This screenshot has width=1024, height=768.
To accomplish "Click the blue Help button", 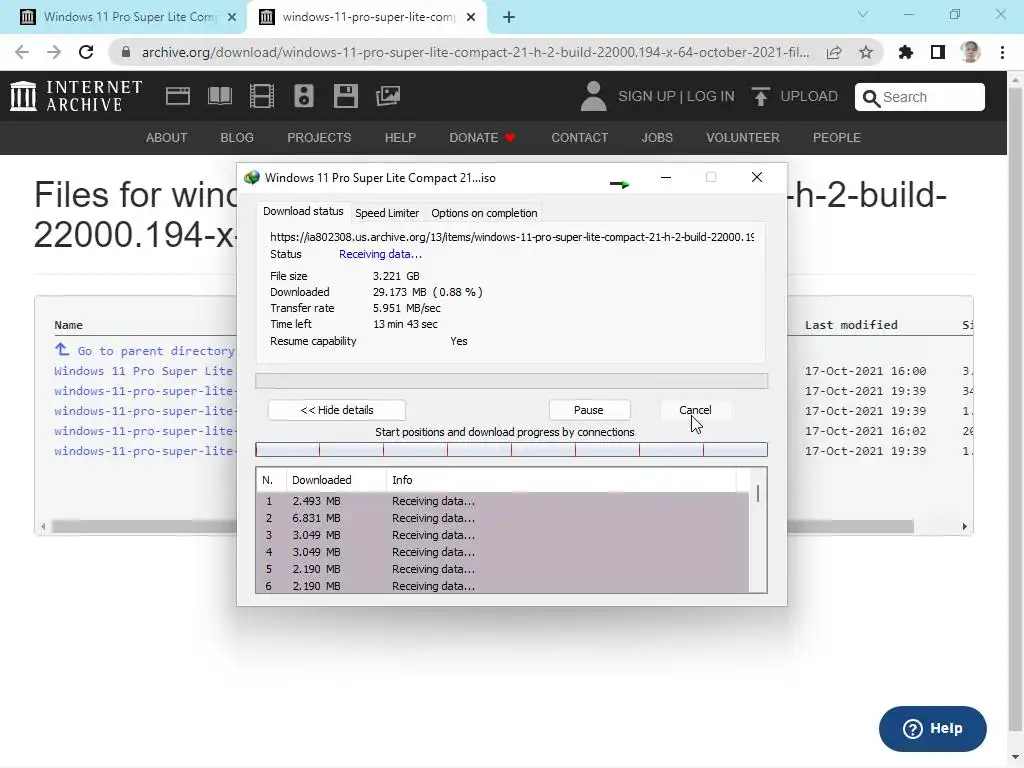I will 933,728.
